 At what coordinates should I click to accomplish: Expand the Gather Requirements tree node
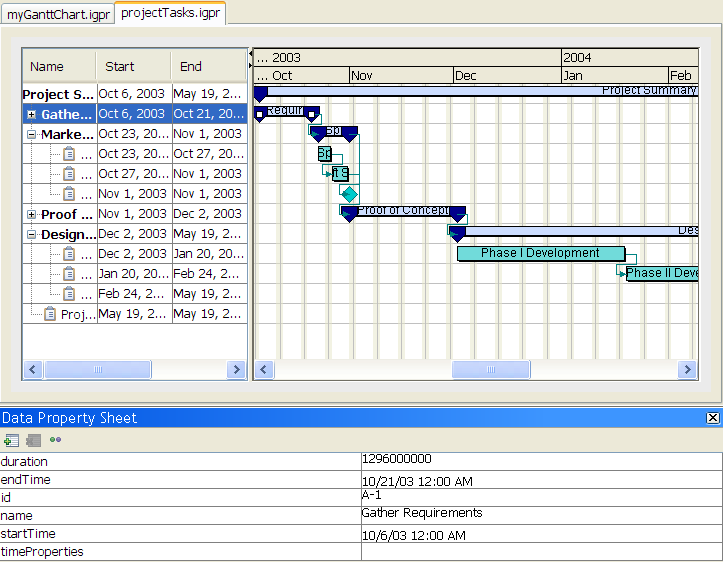32,115
